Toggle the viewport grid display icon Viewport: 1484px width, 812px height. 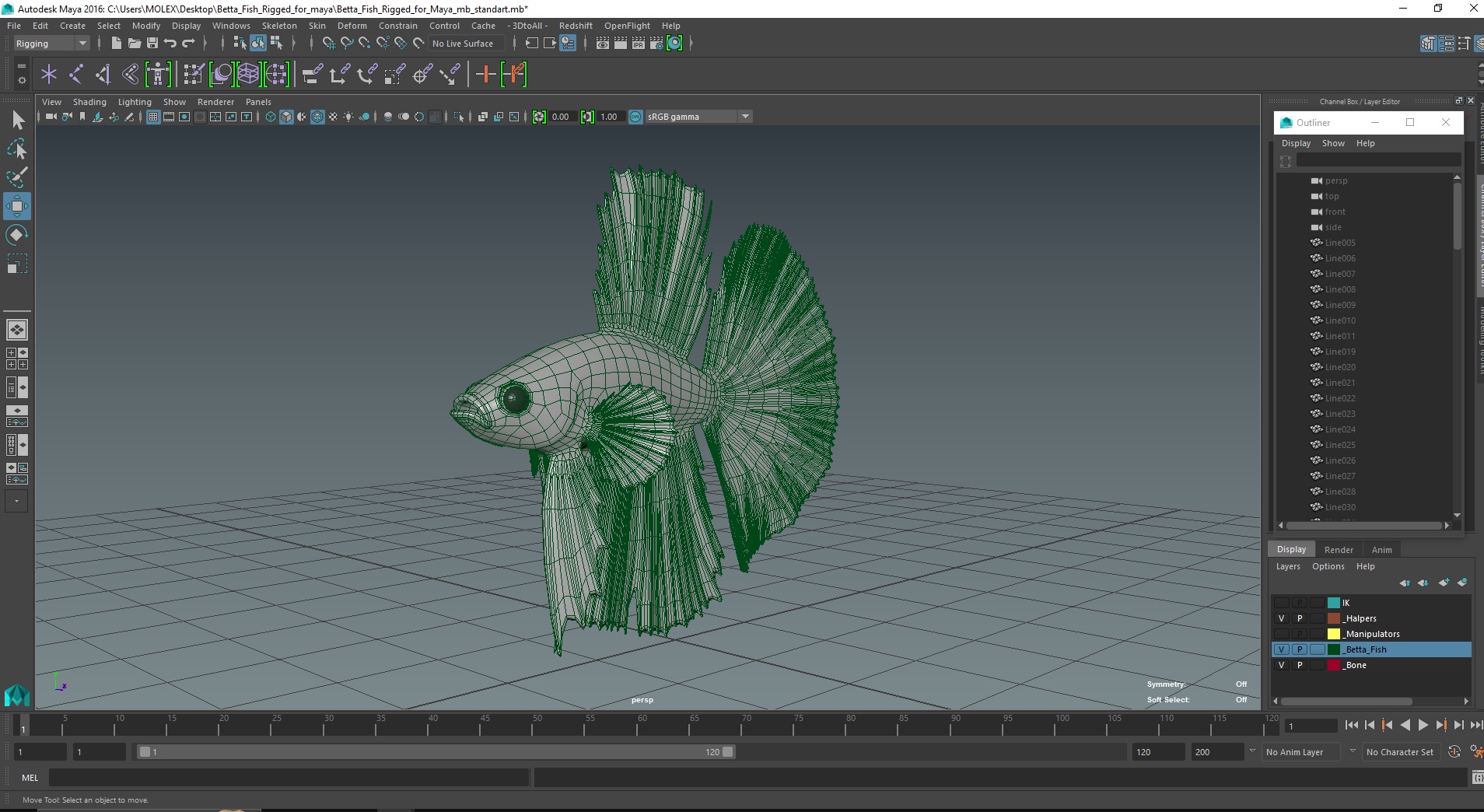153,117
